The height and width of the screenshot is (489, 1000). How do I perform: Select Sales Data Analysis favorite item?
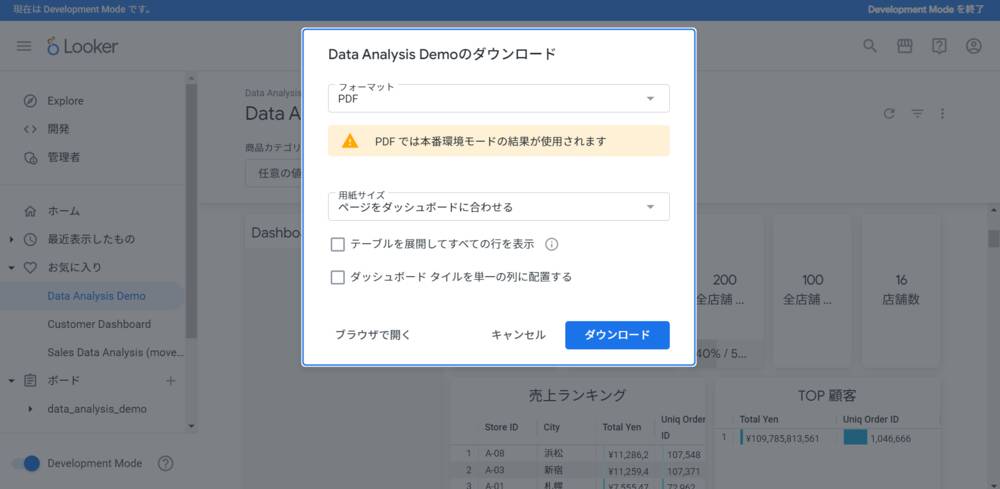tap(115, 352)
